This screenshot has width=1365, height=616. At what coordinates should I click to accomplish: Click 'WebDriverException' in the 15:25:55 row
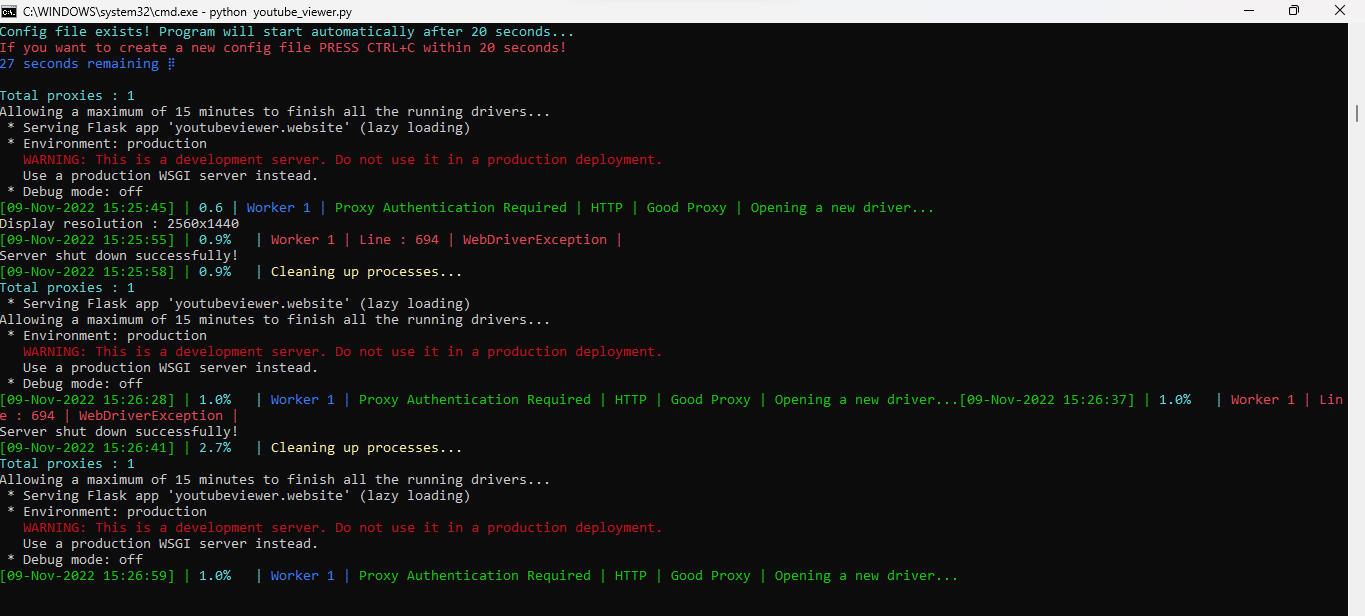pyautogui.click(x=535, y=240)
